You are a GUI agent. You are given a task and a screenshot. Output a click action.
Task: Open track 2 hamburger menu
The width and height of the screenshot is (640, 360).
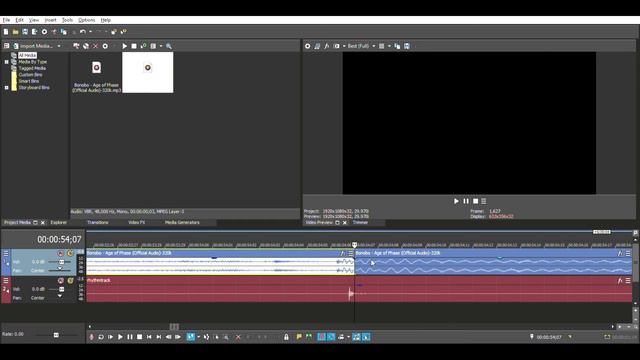pyautogui.click(x=6, y=281)
